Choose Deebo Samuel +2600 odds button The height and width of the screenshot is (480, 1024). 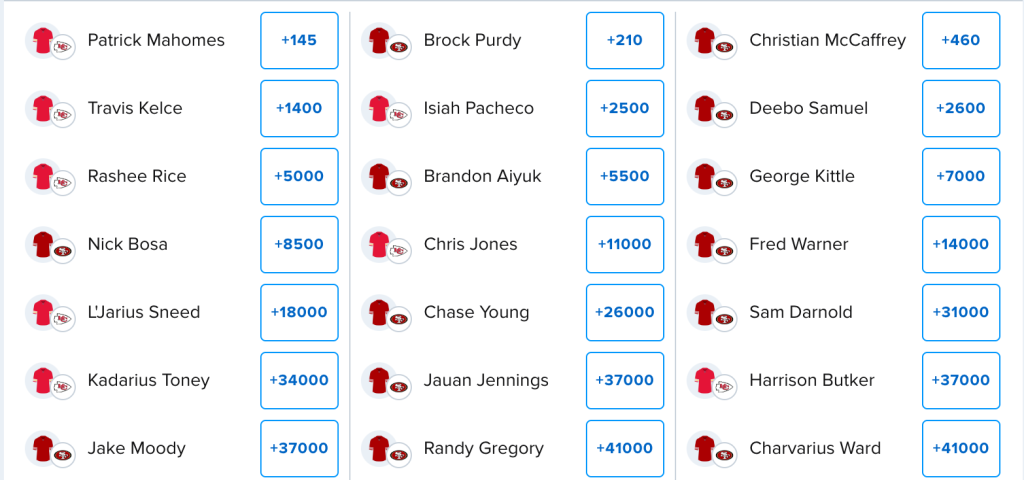click(x=961, y=108)
